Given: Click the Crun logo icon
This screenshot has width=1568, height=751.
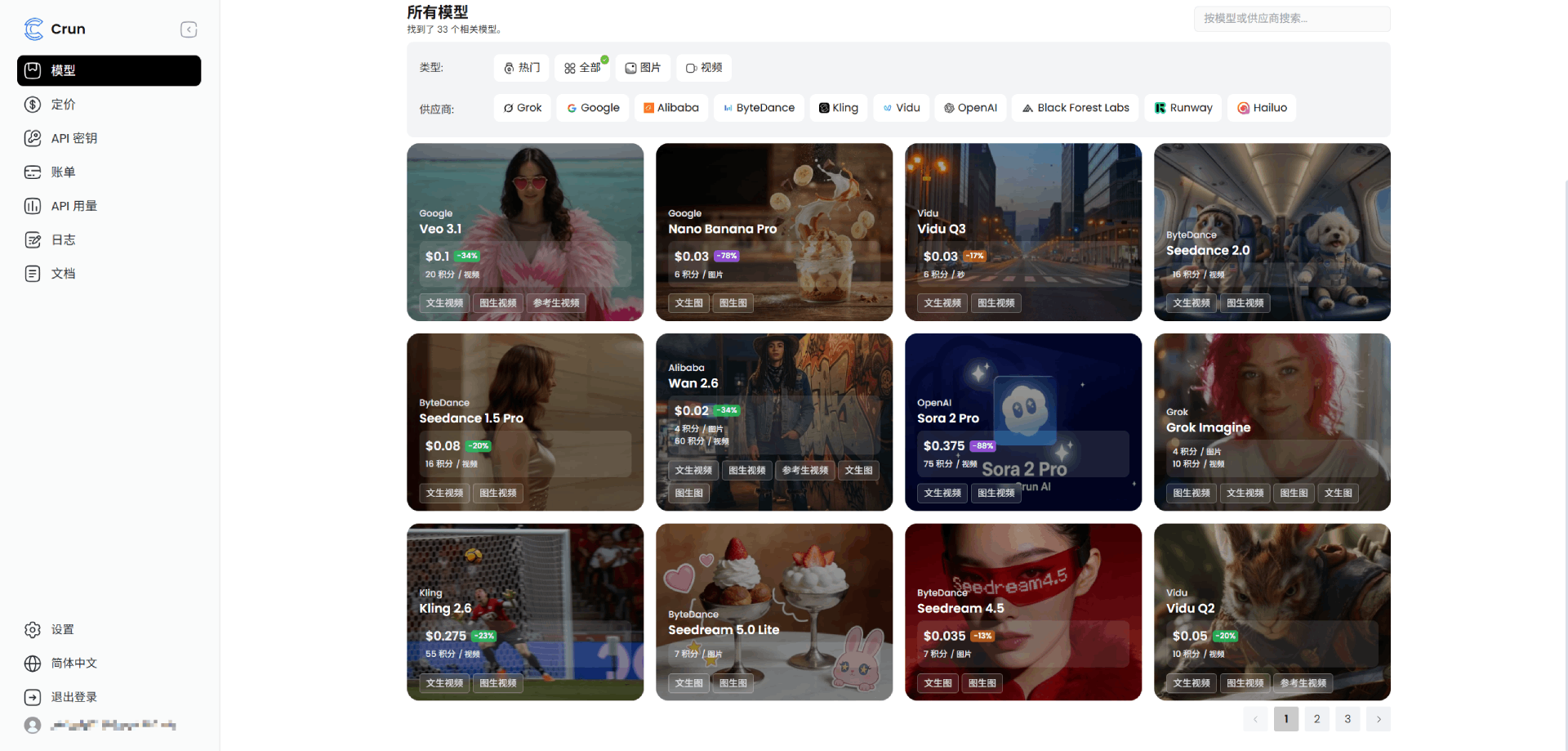Looking at the screenshot, I should coord(33,29).
